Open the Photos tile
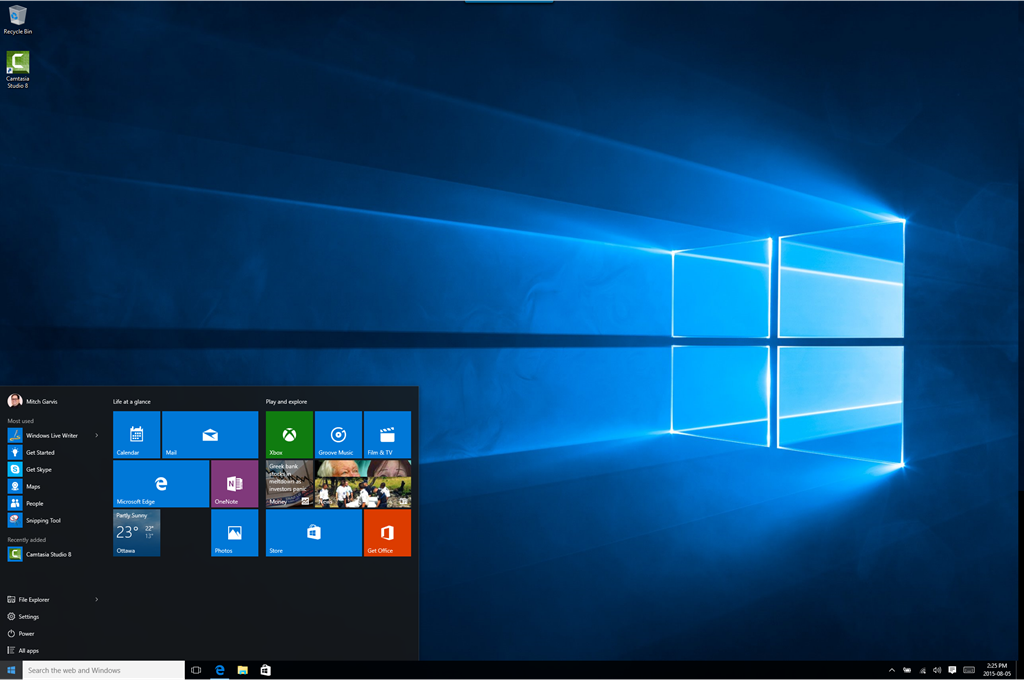Image resolution: width=1024 pixels, height=680 pixels. [x=234, y=532]
